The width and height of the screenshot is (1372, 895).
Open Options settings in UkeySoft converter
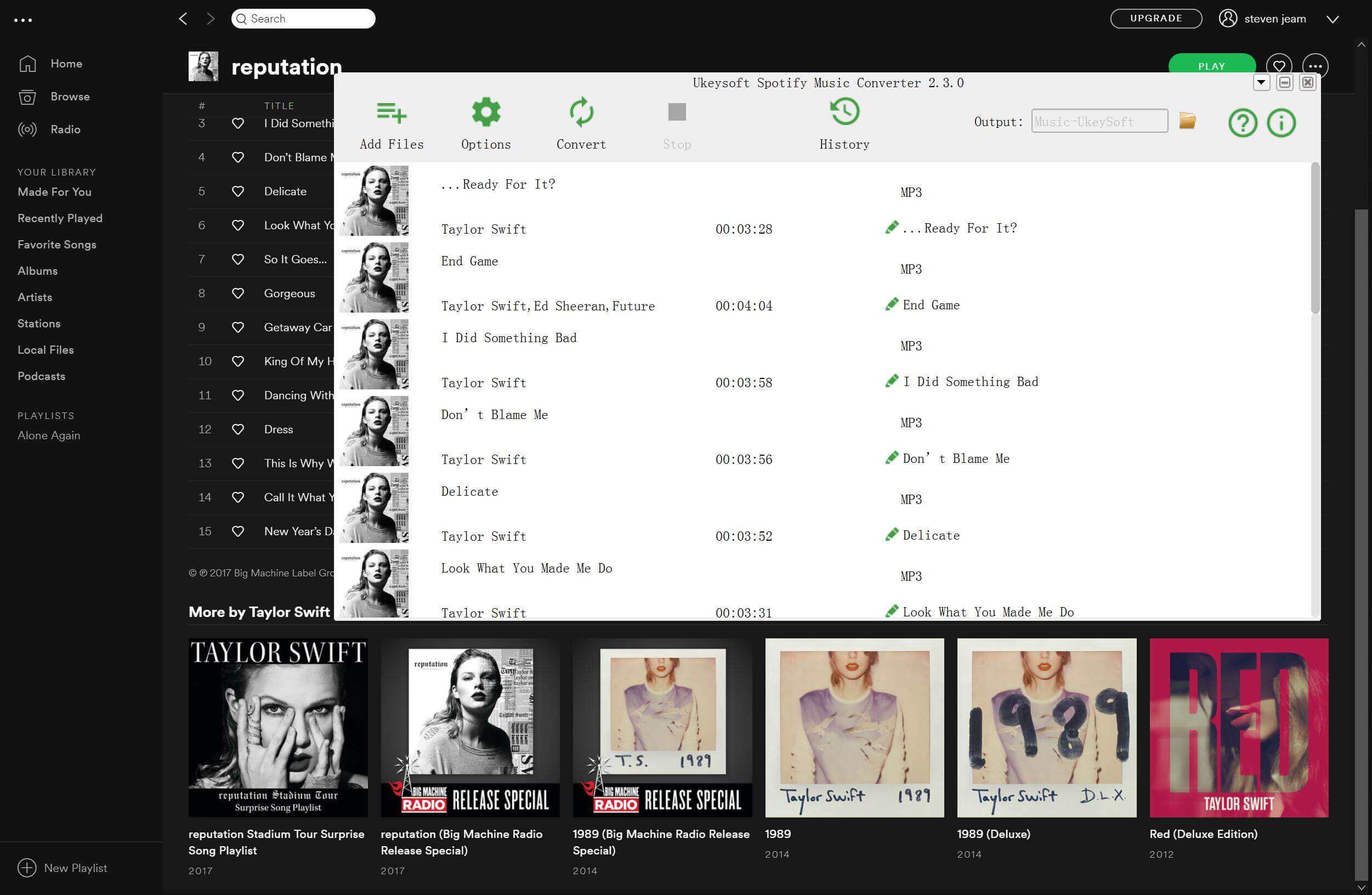point(486,122)
